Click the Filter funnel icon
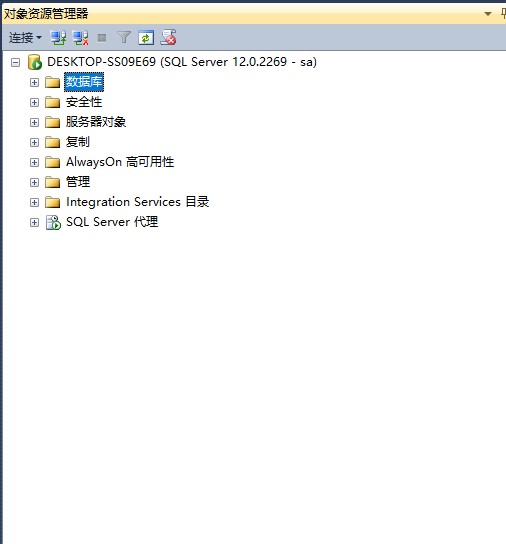This screenshot has height=544, width=506. pos(124,37)
